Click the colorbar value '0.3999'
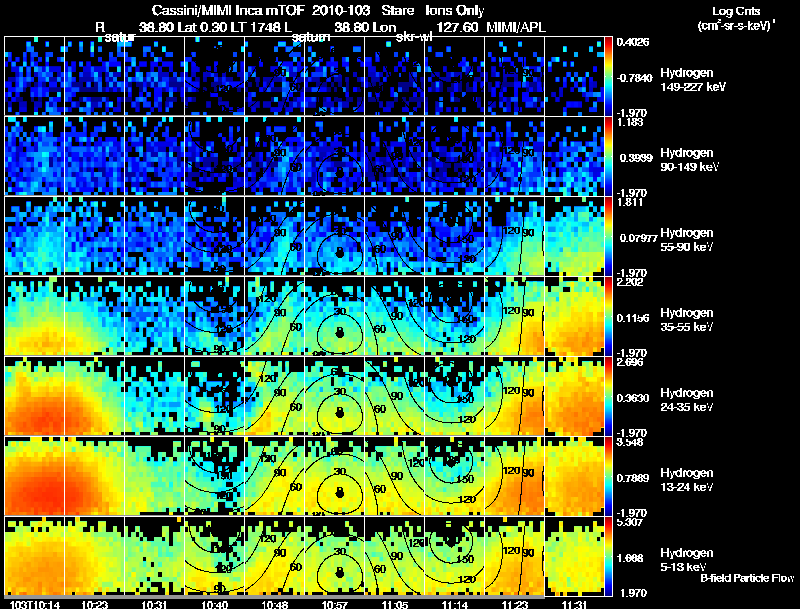This screenshot has height=609, width=800. (636, 158)
